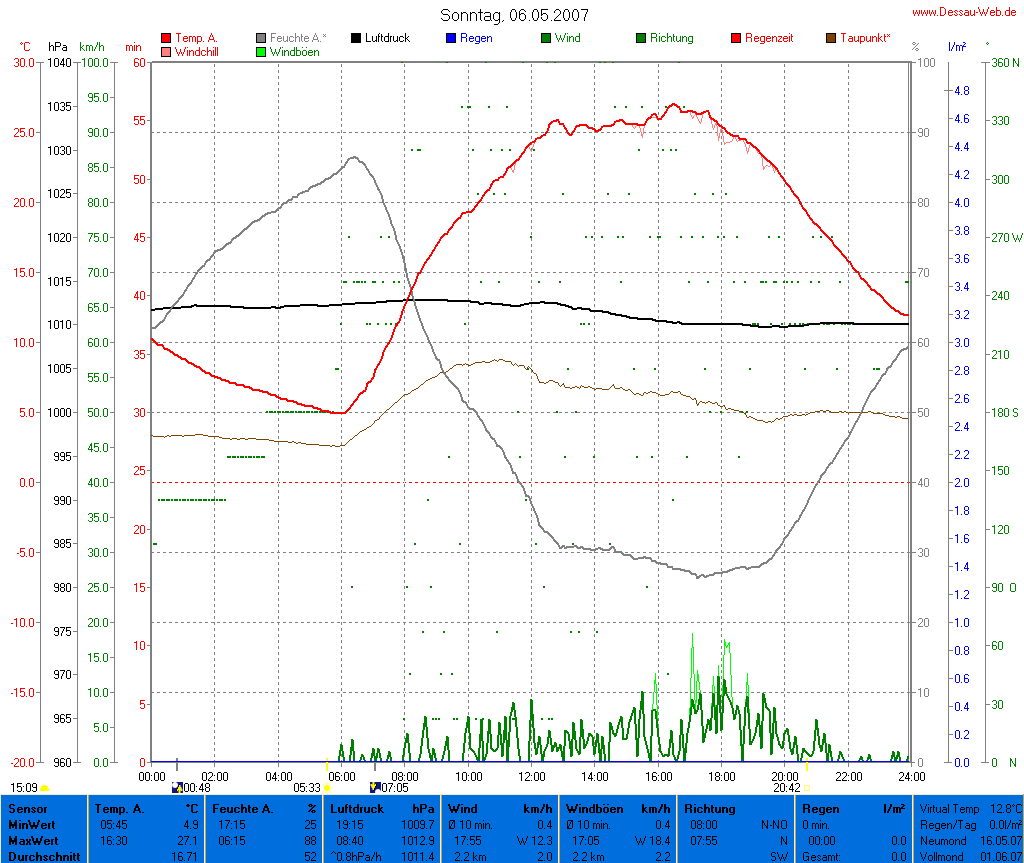
Task: Click the red Temp. A. legend swatch
Action: point(166,38)
